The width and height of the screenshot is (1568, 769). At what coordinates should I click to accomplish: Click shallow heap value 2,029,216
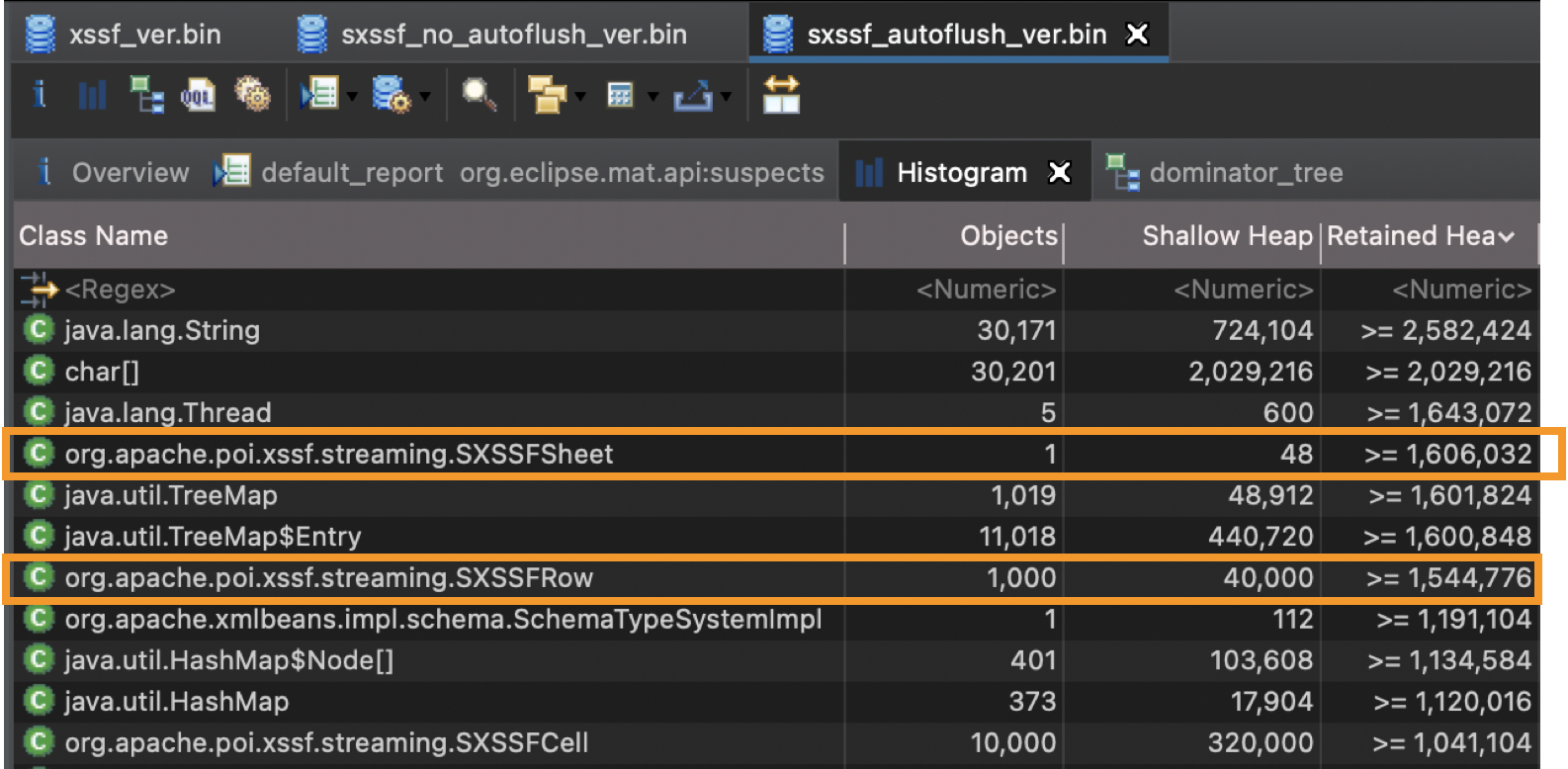(1250, 372)
